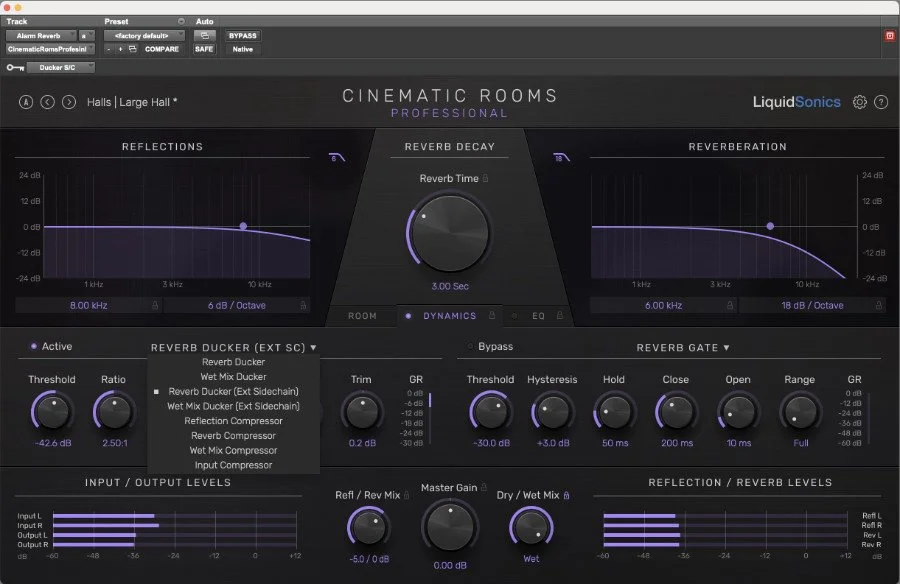Click the reverberation filter curve handle
Viewport: 900px width, 584px height.
[770, 226]
